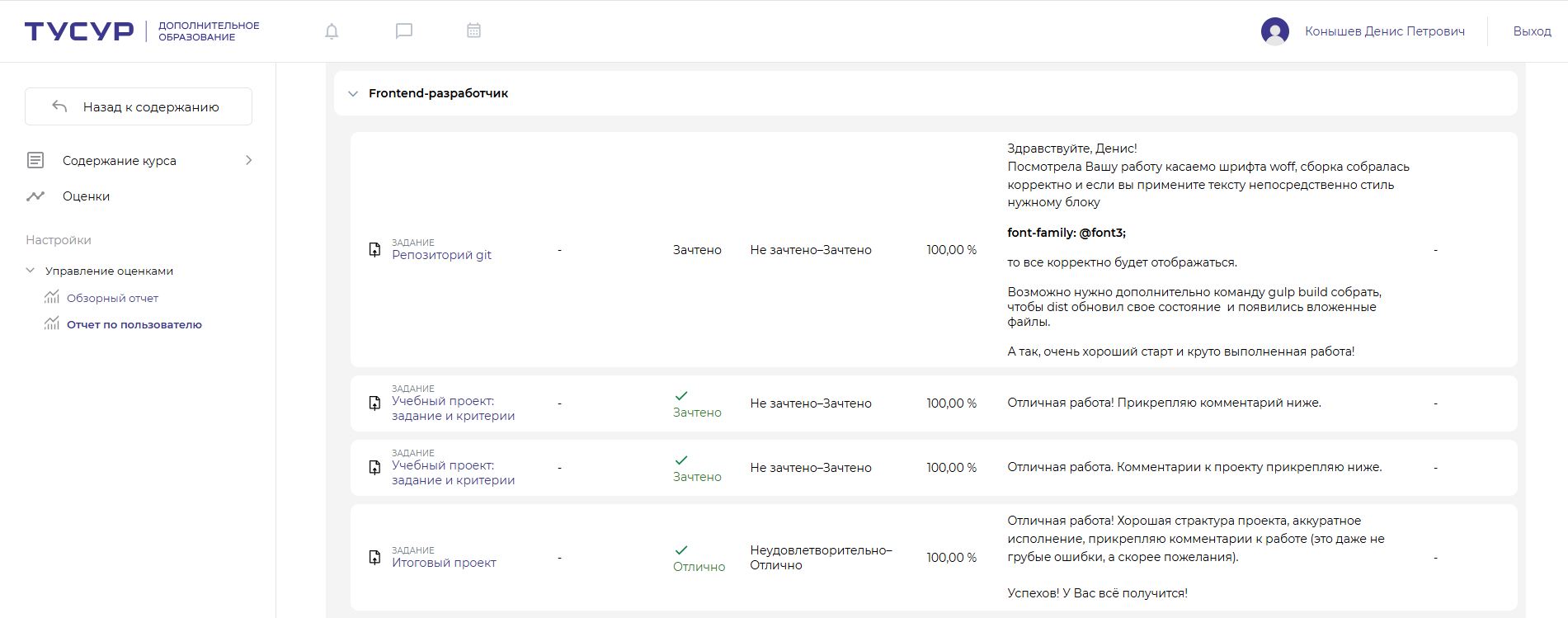Click the Назад к содержанию button

(139, 106)
